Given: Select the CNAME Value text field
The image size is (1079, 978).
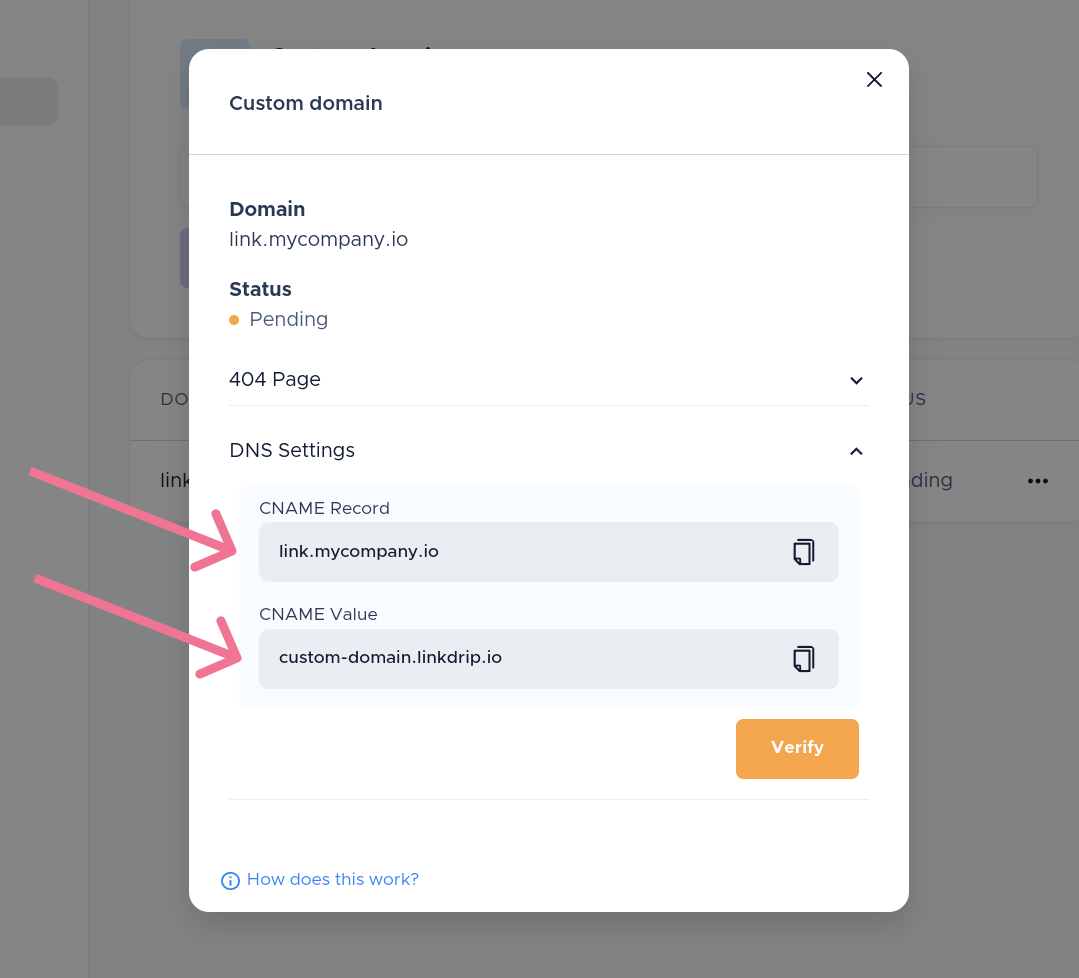Looking at the screenshot, I should pyautogui.click(x=500, y=658).
